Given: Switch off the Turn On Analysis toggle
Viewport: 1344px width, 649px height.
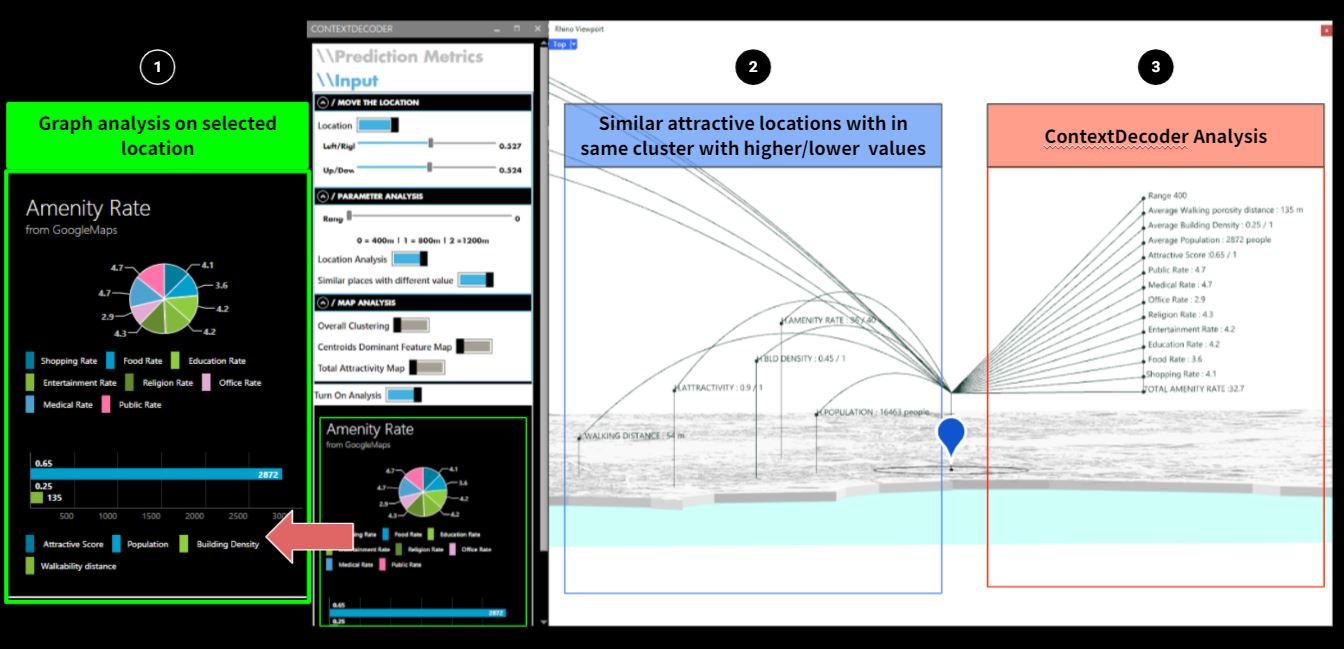Looking at the screenshot, I should 404,395.
